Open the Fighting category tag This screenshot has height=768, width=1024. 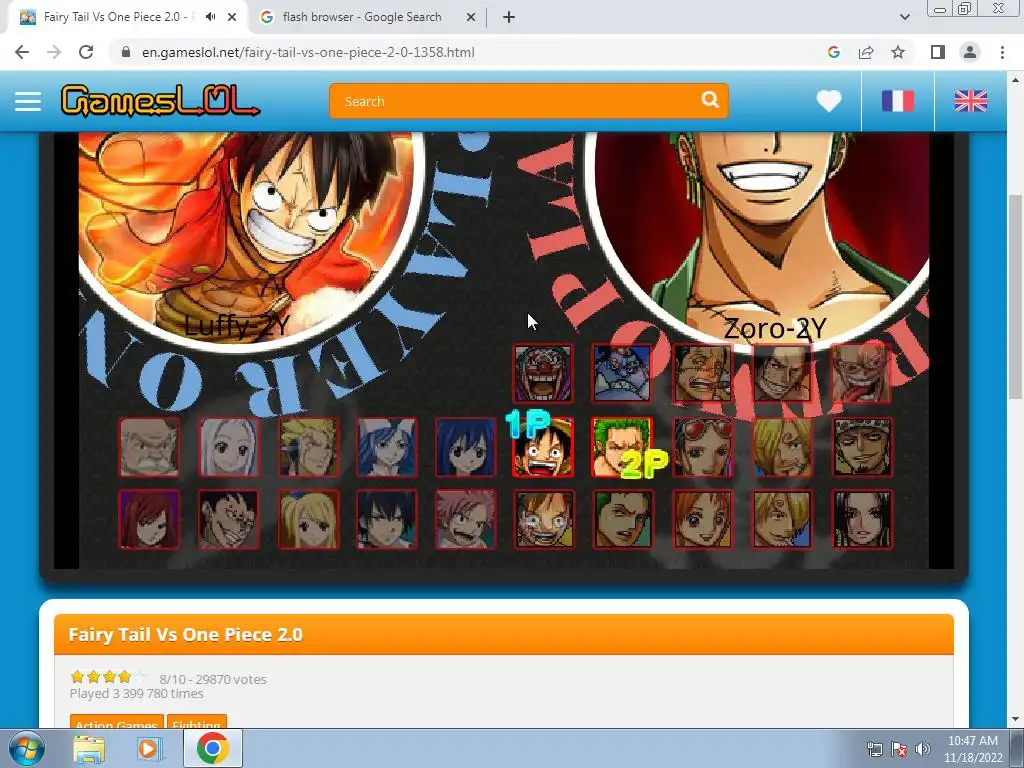coord(197,724)
